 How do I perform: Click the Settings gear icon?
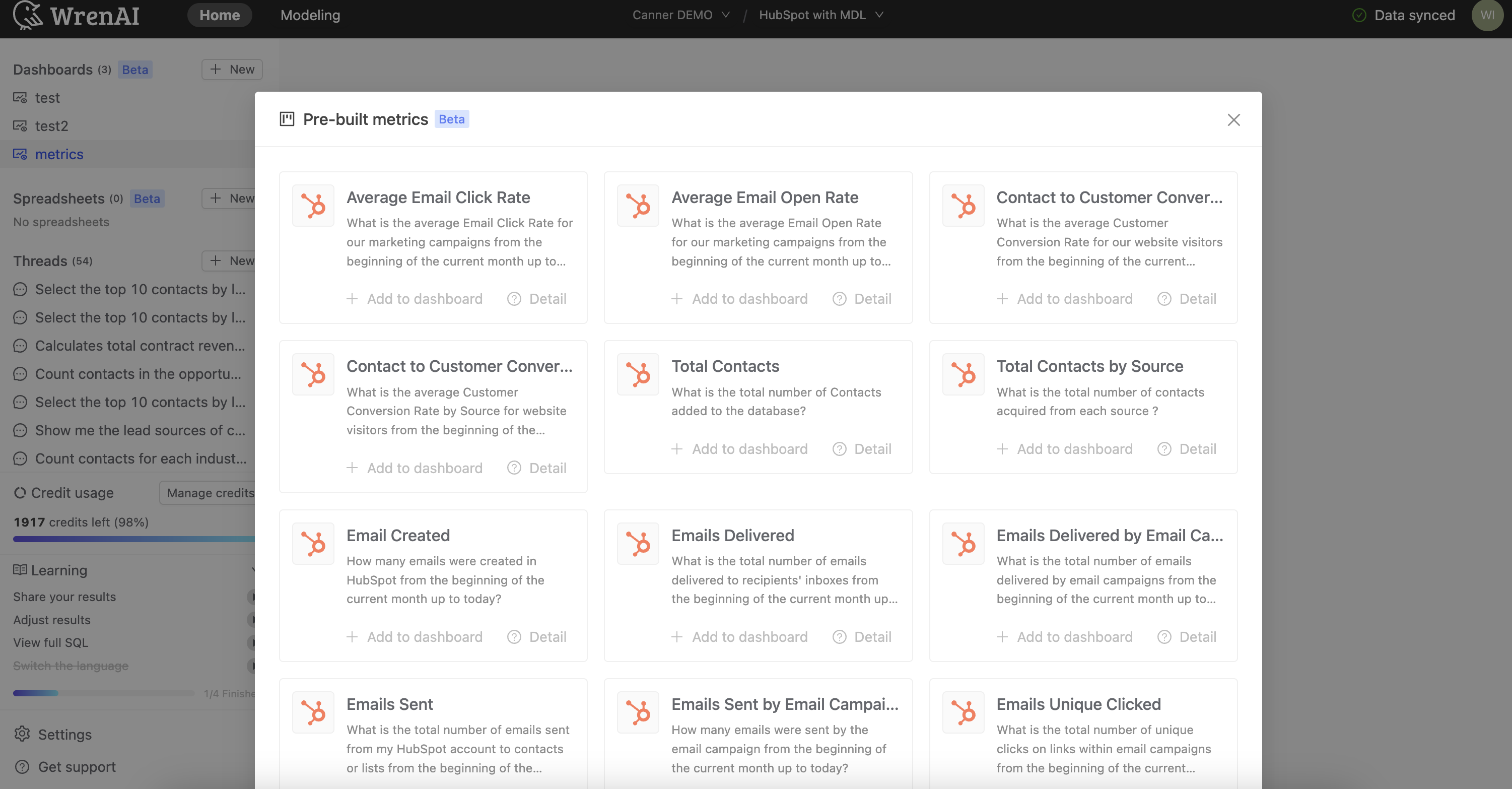22,734
